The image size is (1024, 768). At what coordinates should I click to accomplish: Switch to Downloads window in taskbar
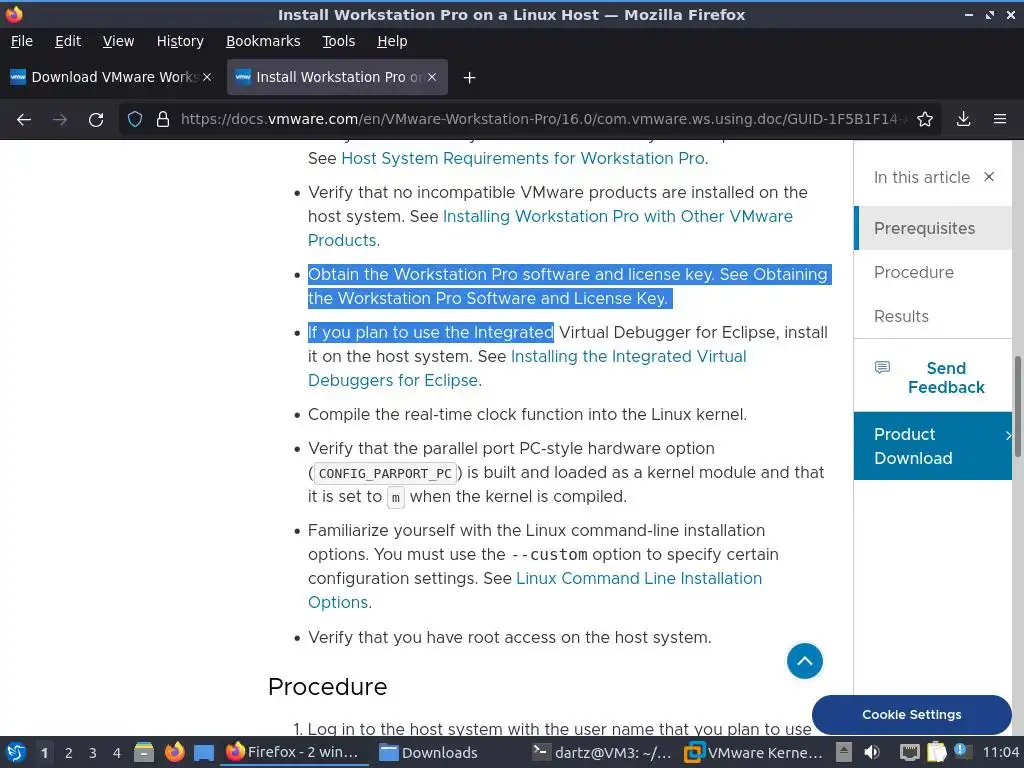pyautogui.click(x=429, y=752)
